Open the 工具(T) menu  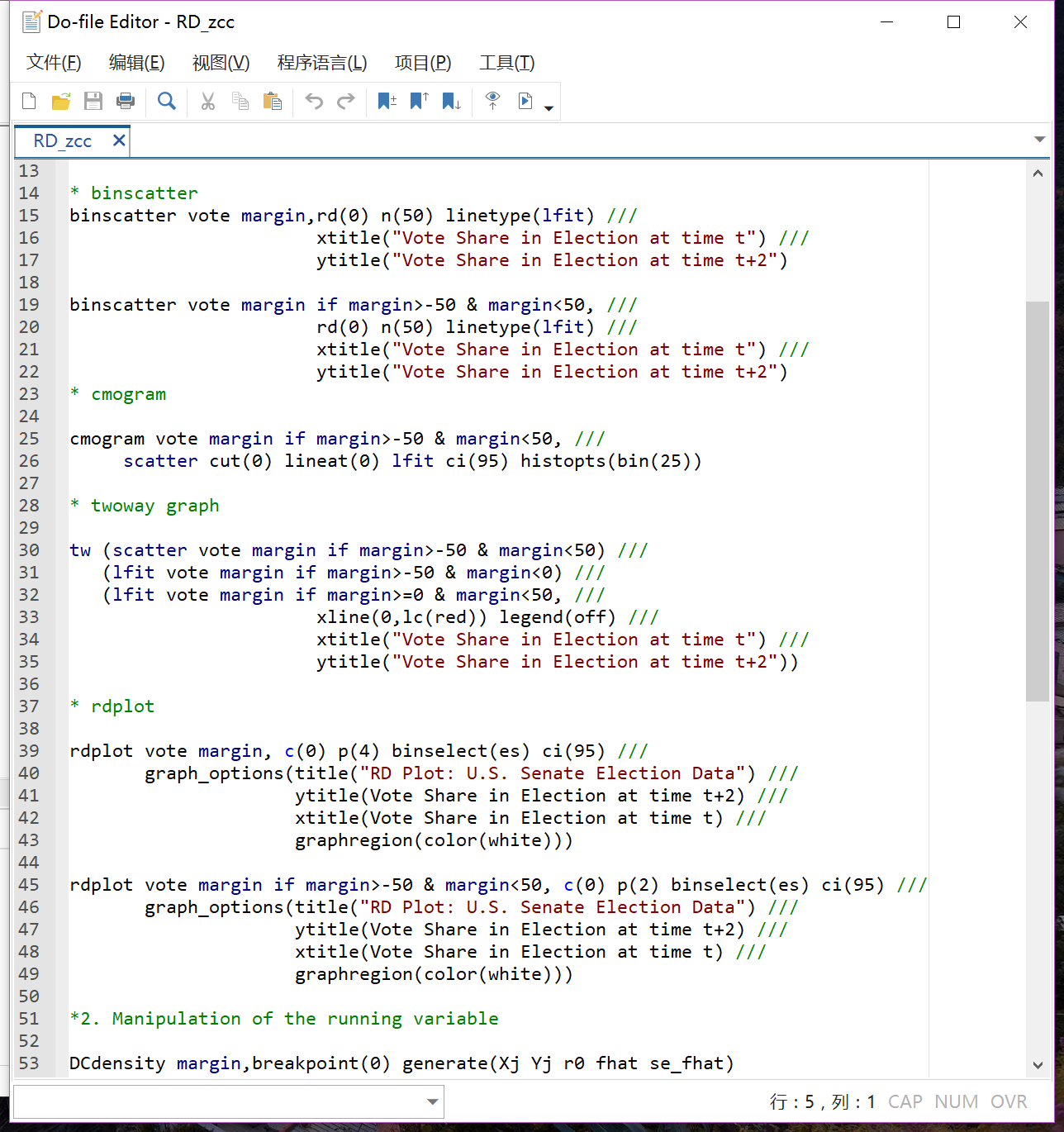tap(506, 63)
